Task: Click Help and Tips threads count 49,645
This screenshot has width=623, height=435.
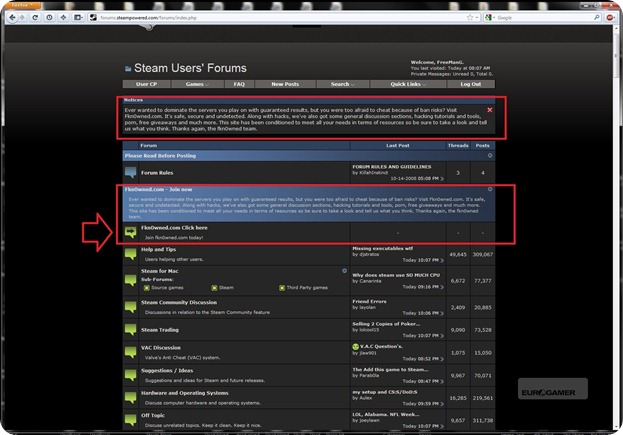Action: [458, 254]
